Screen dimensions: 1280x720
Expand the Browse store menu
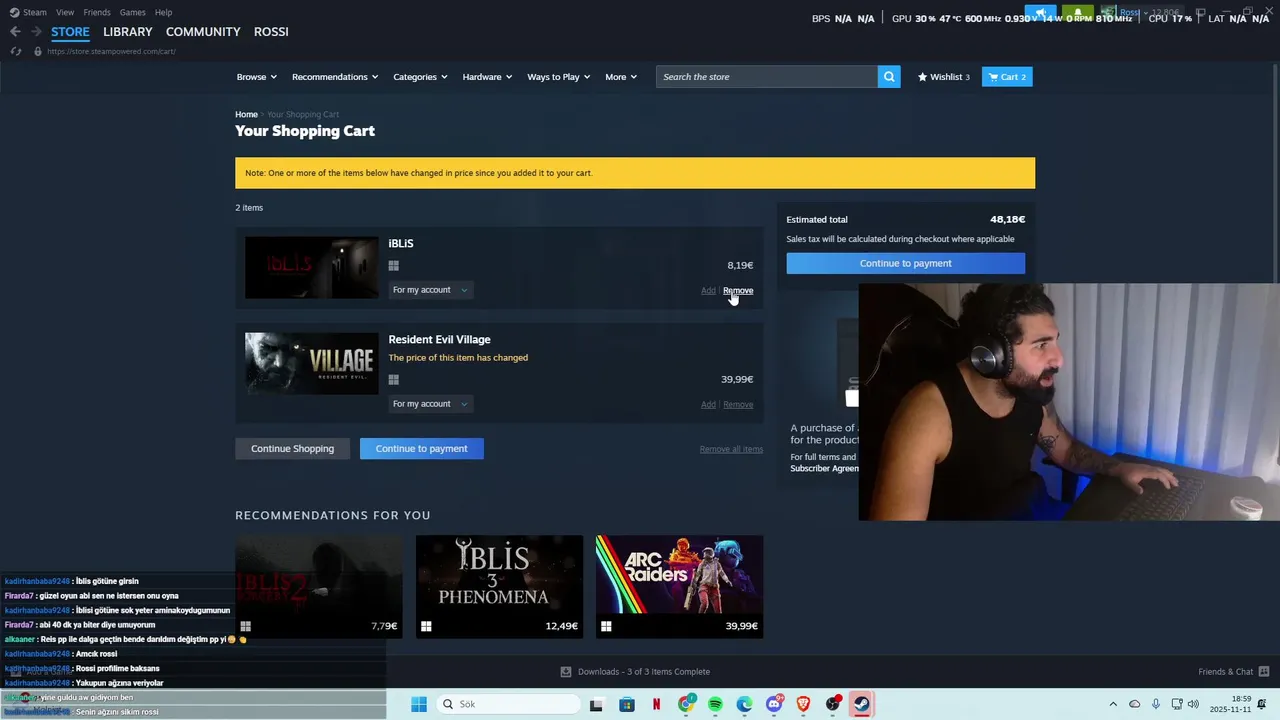coord(256,77)
